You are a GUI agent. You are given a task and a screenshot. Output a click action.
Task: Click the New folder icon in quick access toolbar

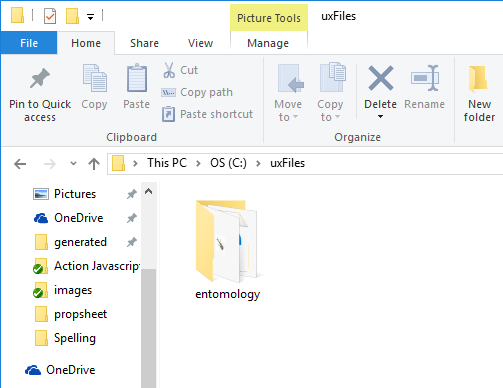click(72, 16)
